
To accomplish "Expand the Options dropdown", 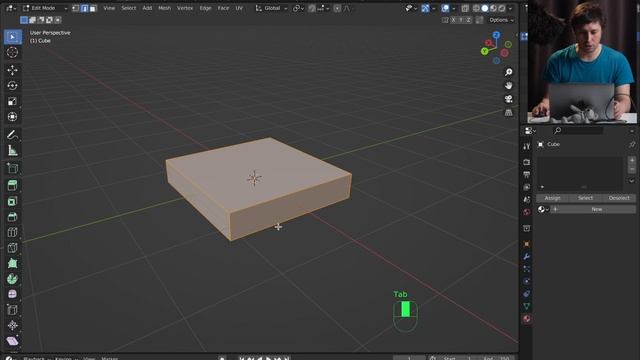I will [x=501, y=20].
